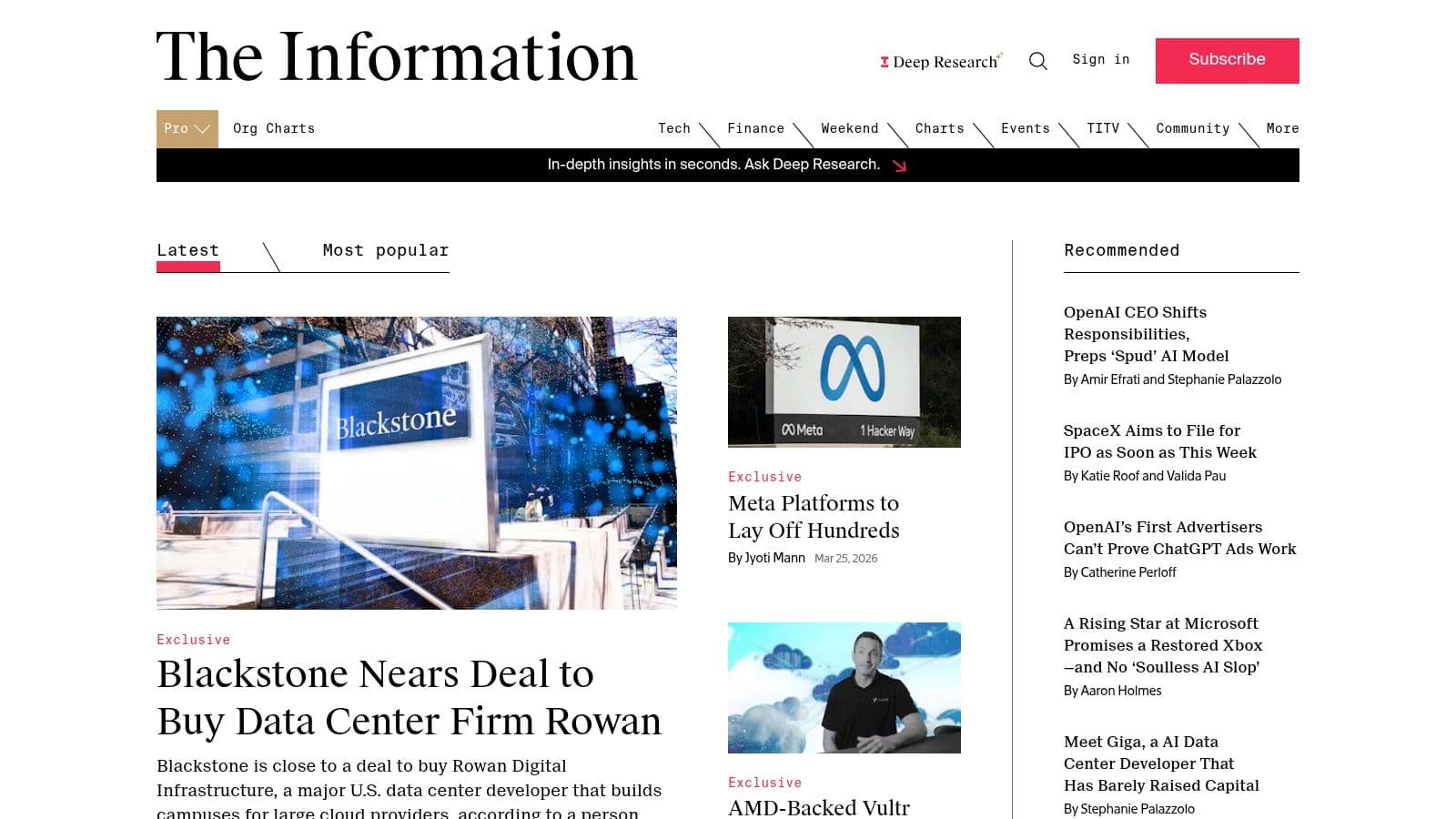Click Blackstone article summary paragraph

pyautogui.click(x=409, y=789)
